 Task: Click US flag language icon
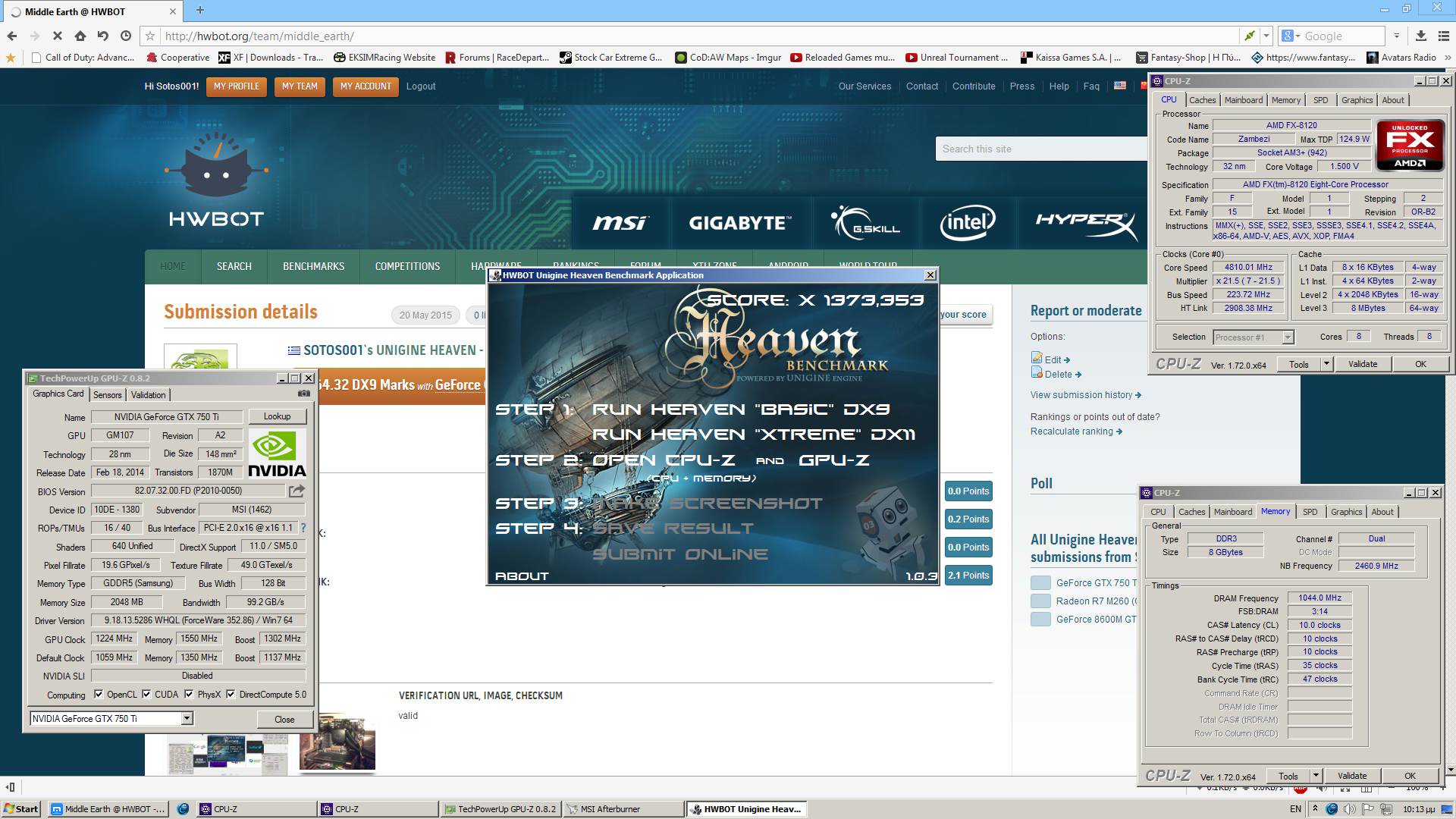pyautogui.click(x=1119, y=86)
